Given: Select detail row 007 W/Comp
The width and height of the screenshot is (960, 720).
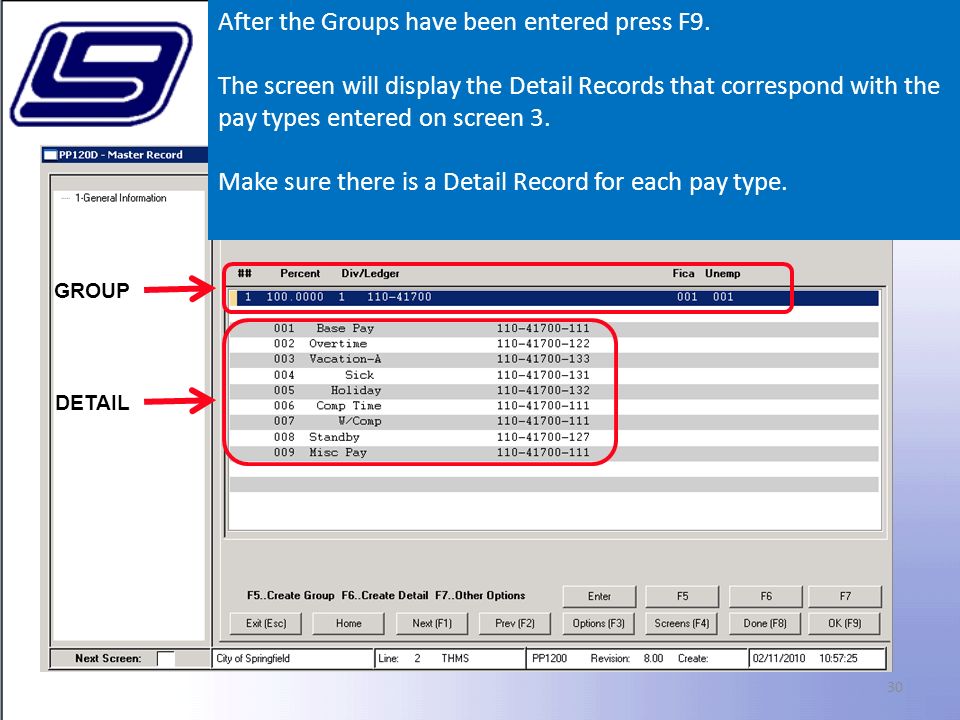Looking at the screenshot, I should coord(554,421).
